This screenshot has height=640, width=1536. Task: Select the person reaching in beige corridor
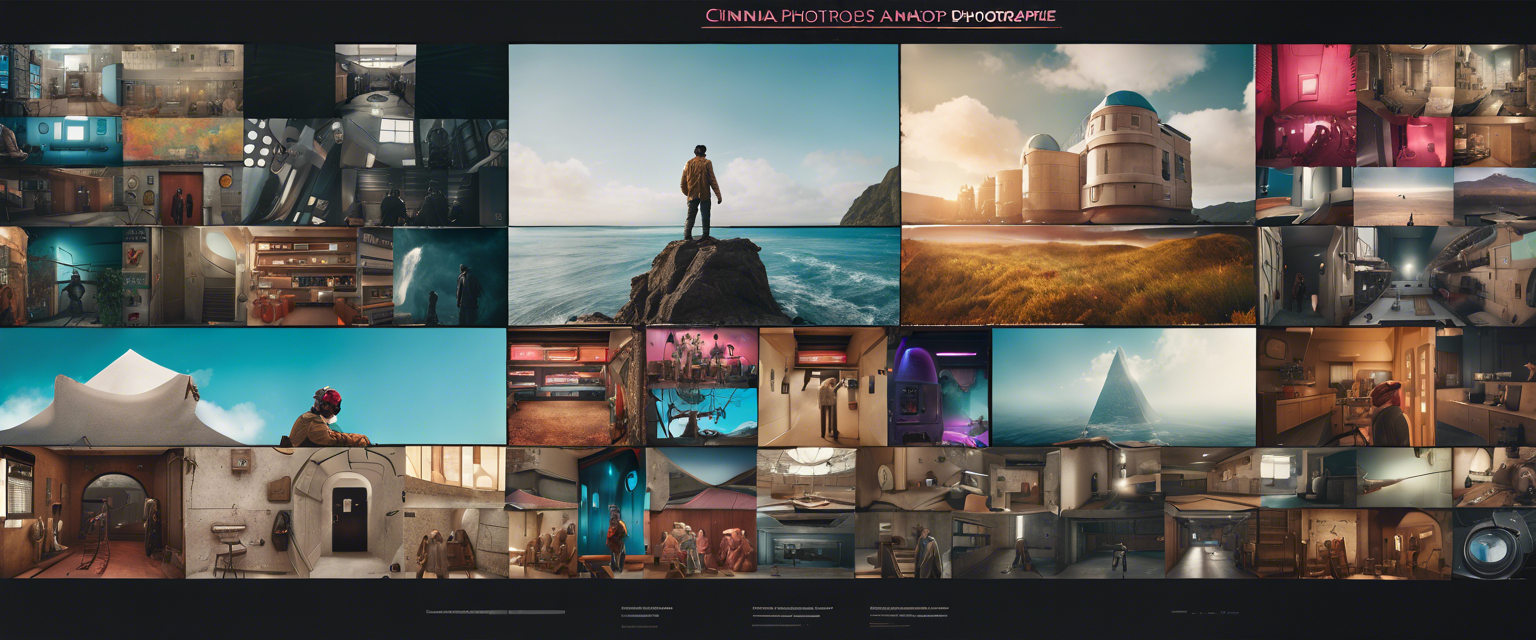[x=822, y=388]
